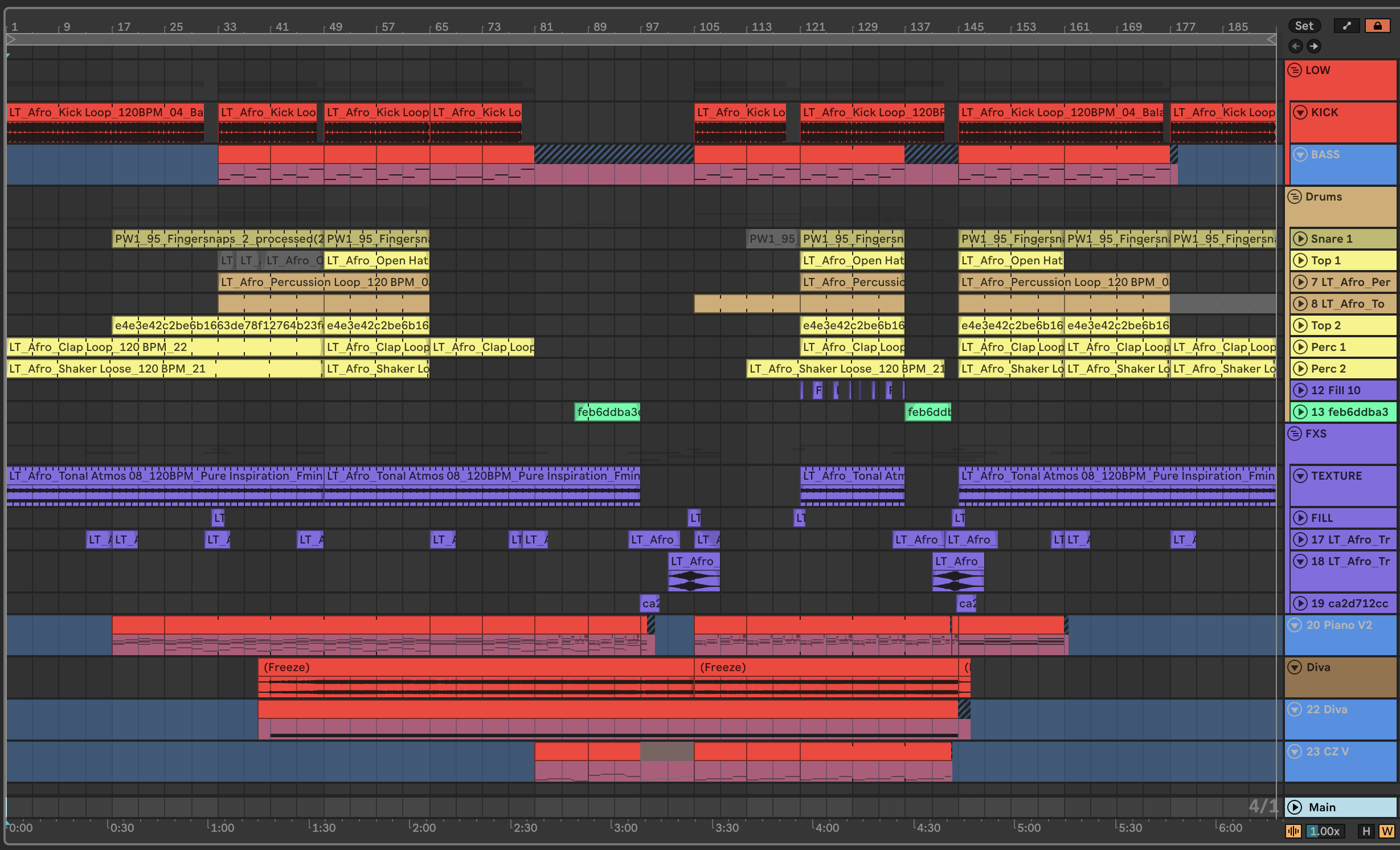The width and height of the screenshot is (1400, 850).
Task: Fold the LOW group track icon
Action: [x=1295, y=70]
